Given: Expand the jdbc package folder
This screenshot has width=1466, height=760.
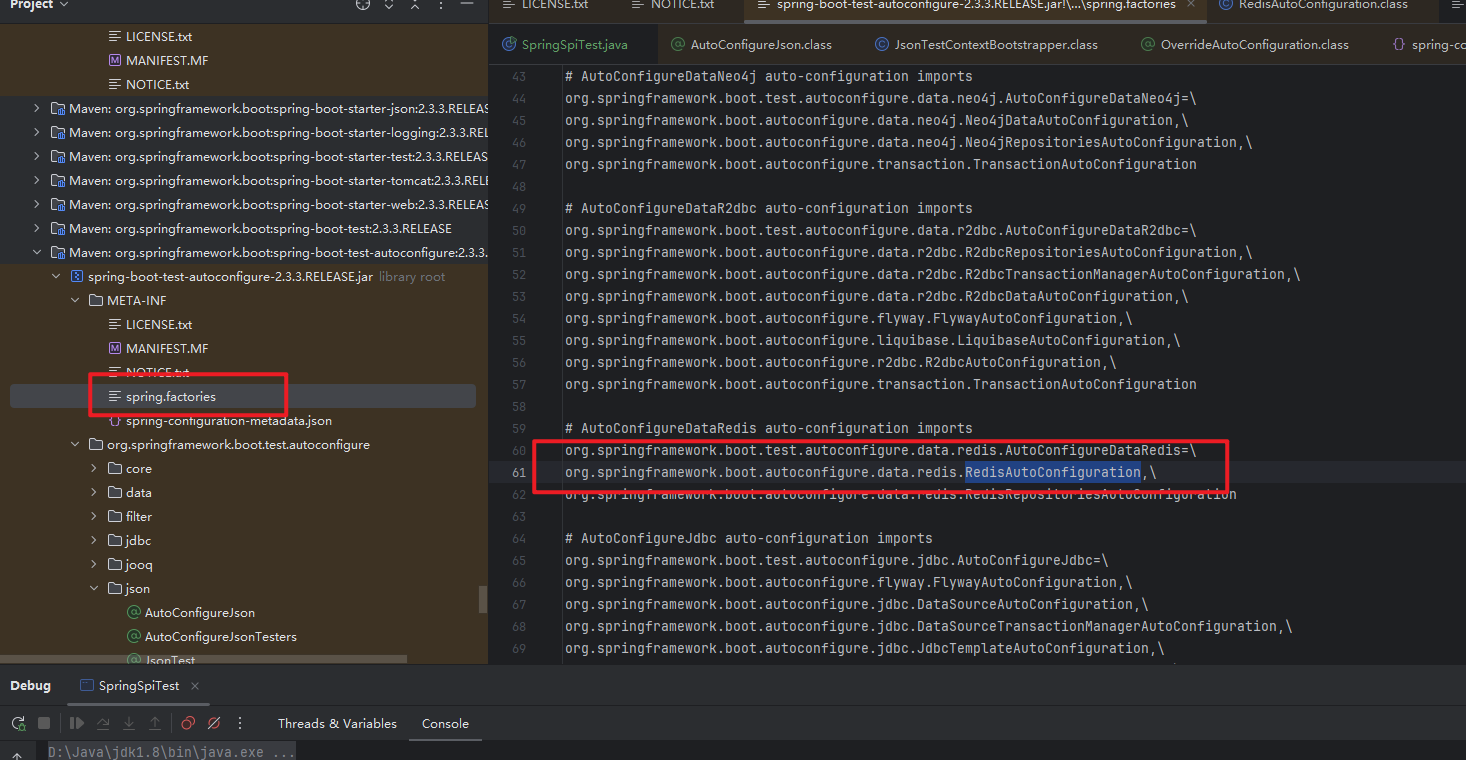Looking at the screenshot, I should 94,540.
